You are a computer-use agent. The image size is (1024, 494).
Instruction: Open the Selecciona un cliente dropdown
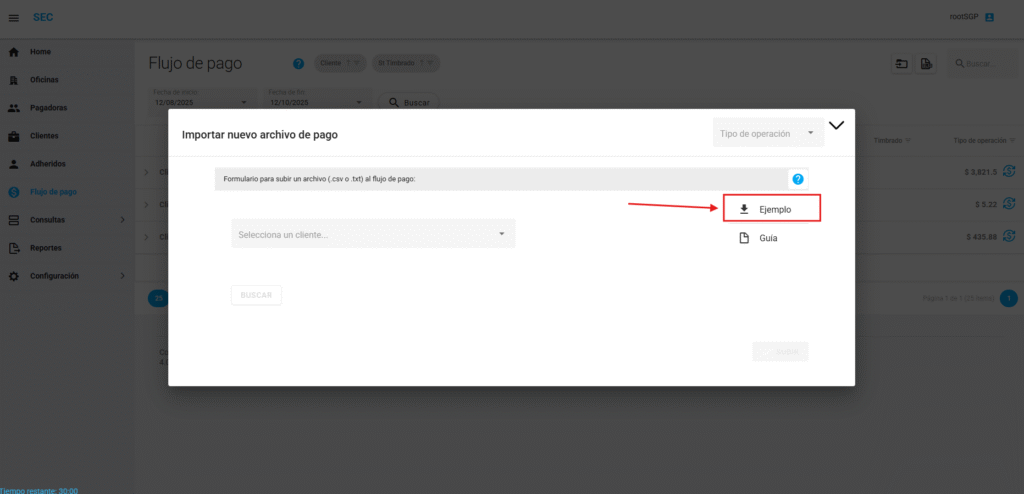(x=373, y=235)
